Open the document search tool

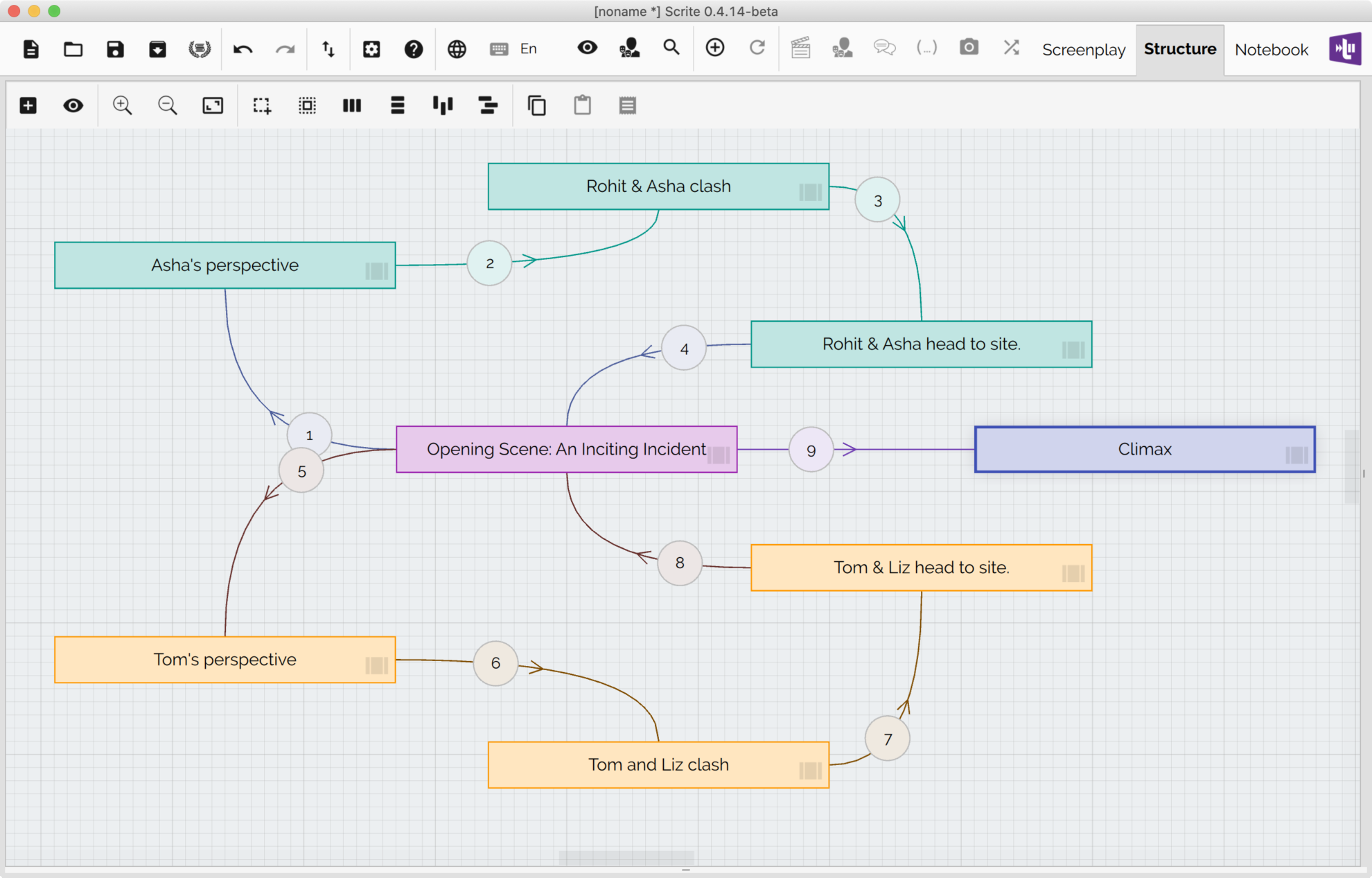coord(671,49)
